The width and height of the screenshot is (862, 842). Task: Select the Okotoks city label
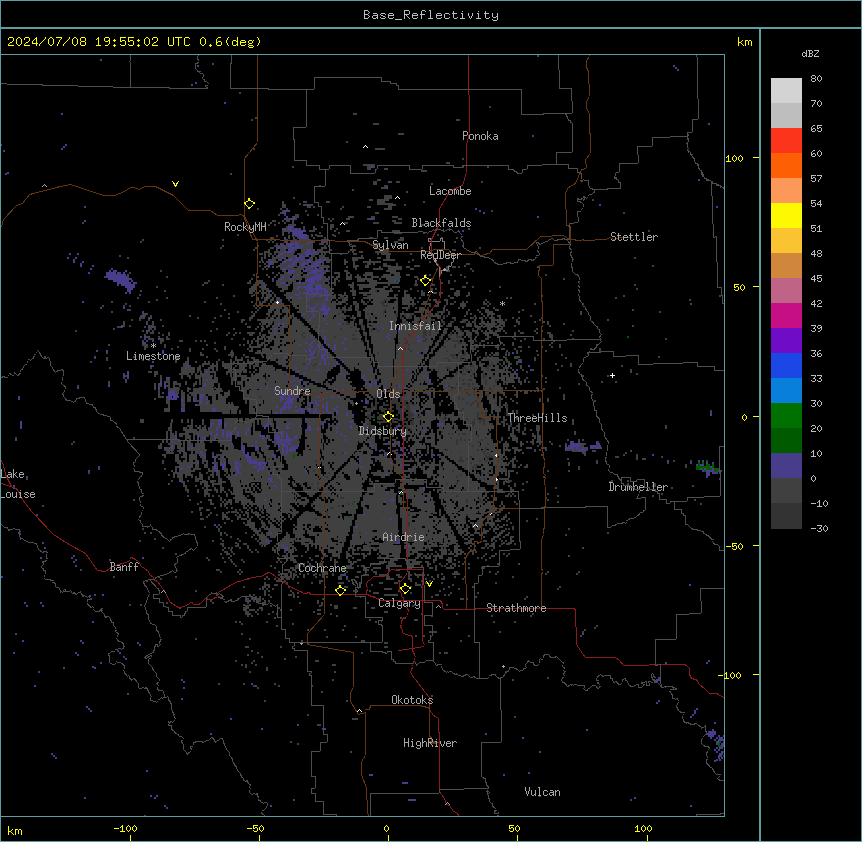click(412, 700)
